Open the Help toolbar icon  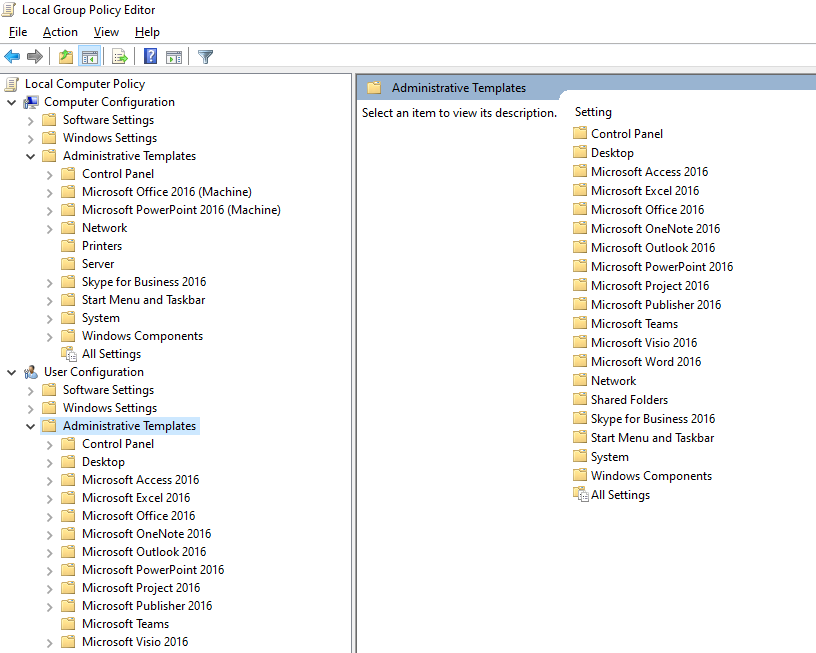pos(150,56)
